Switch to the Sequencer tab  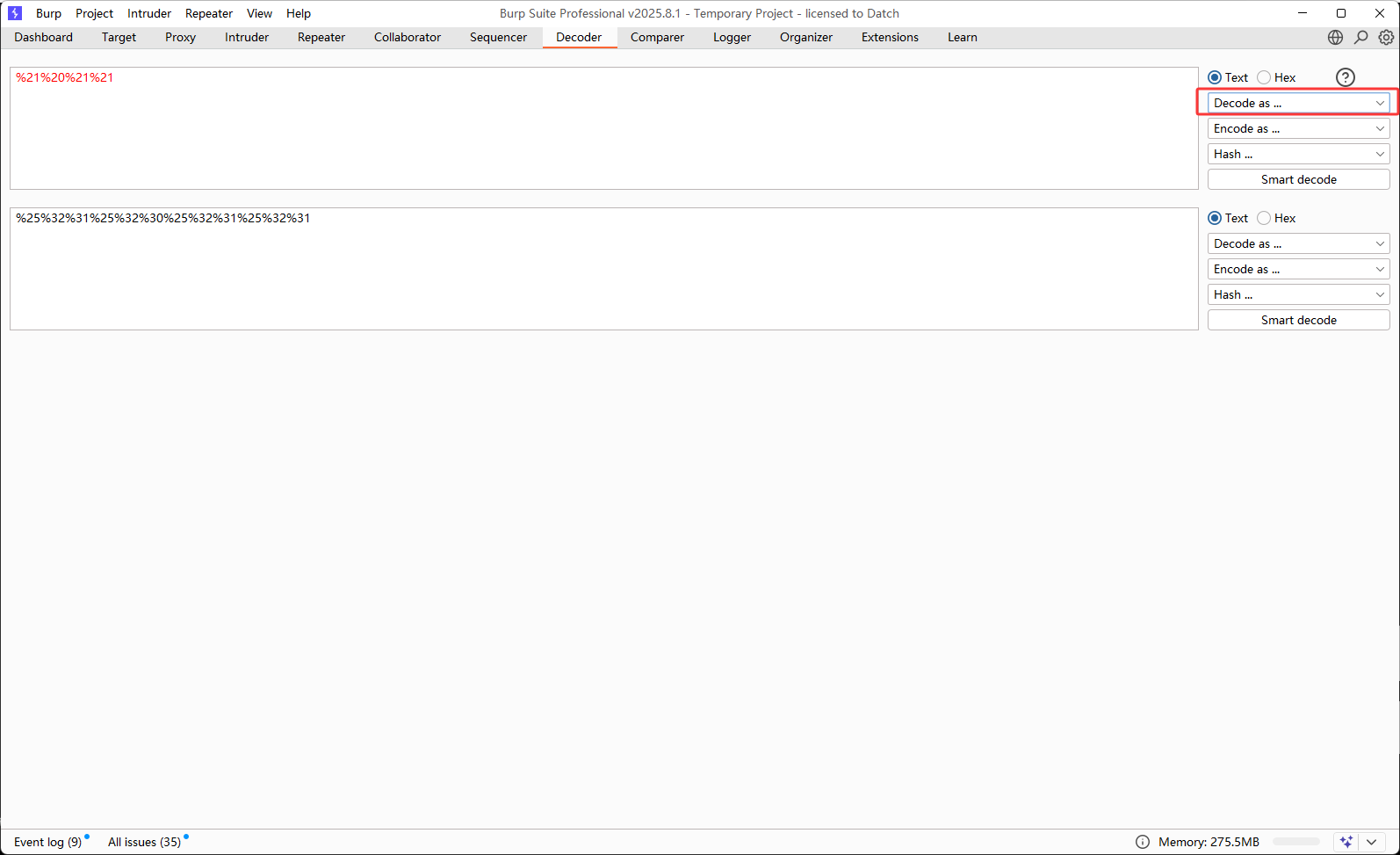(498, 37)
